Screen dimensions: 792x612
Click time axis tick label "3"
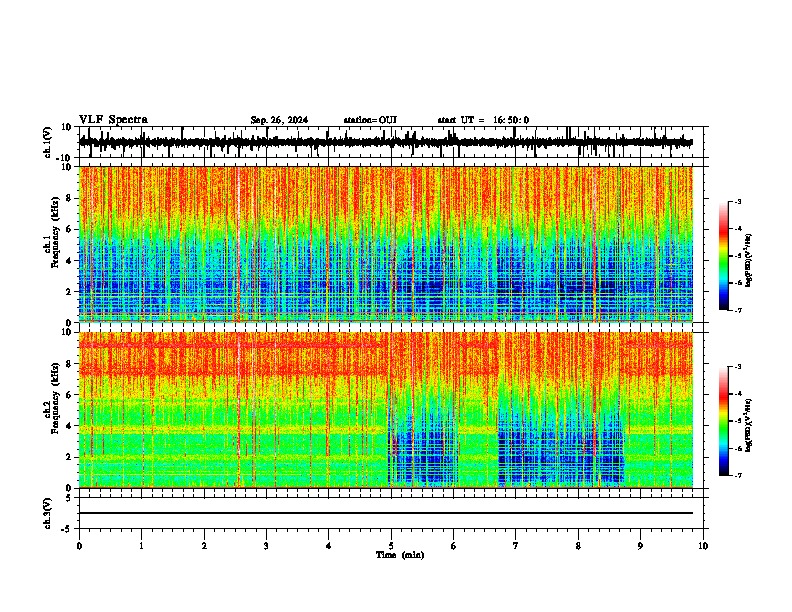pyautogui.click(x=266, y=546)
